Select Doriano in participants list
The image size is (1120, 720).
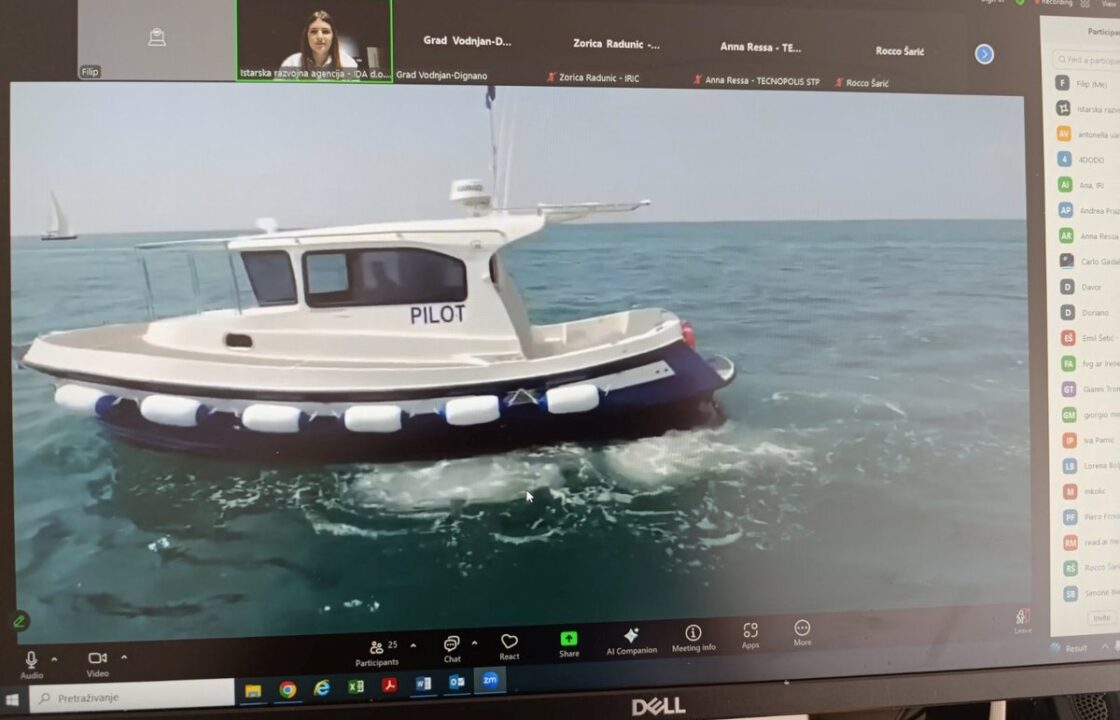pos(1087,313)
